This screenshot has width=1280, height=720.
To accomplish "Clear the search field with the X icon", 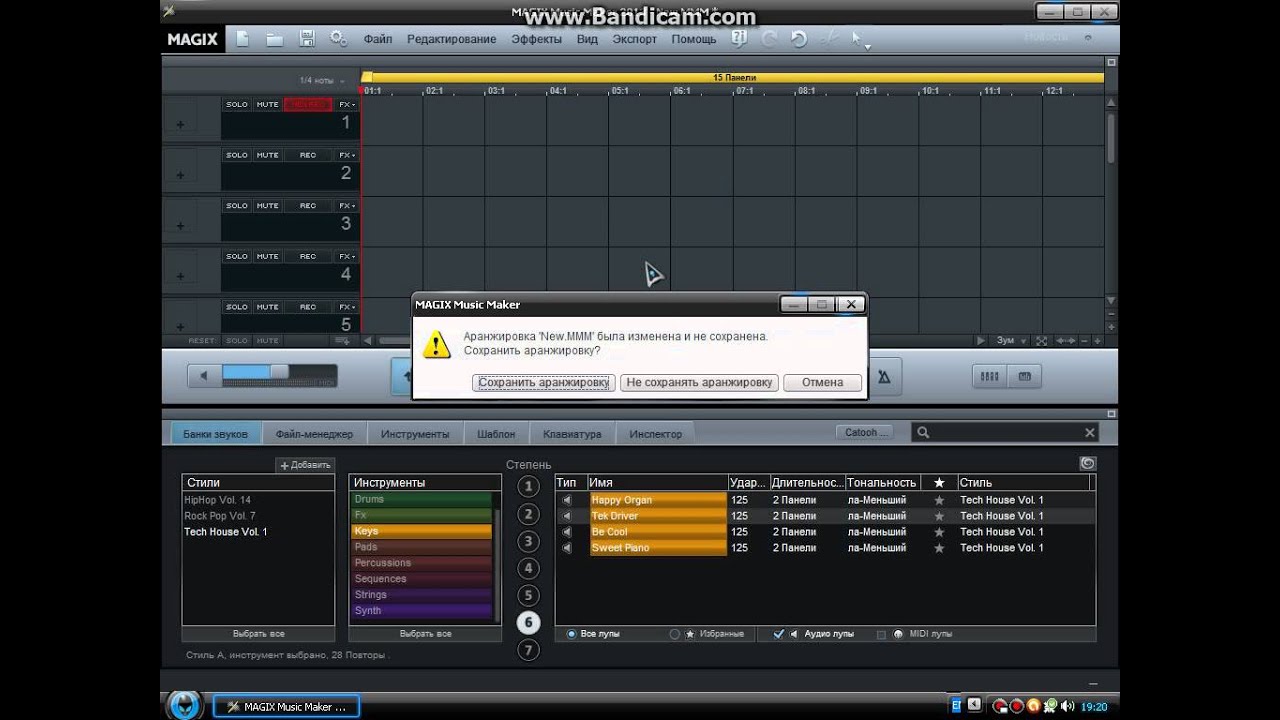I will pyautogui.click(x=1090, y=433).
